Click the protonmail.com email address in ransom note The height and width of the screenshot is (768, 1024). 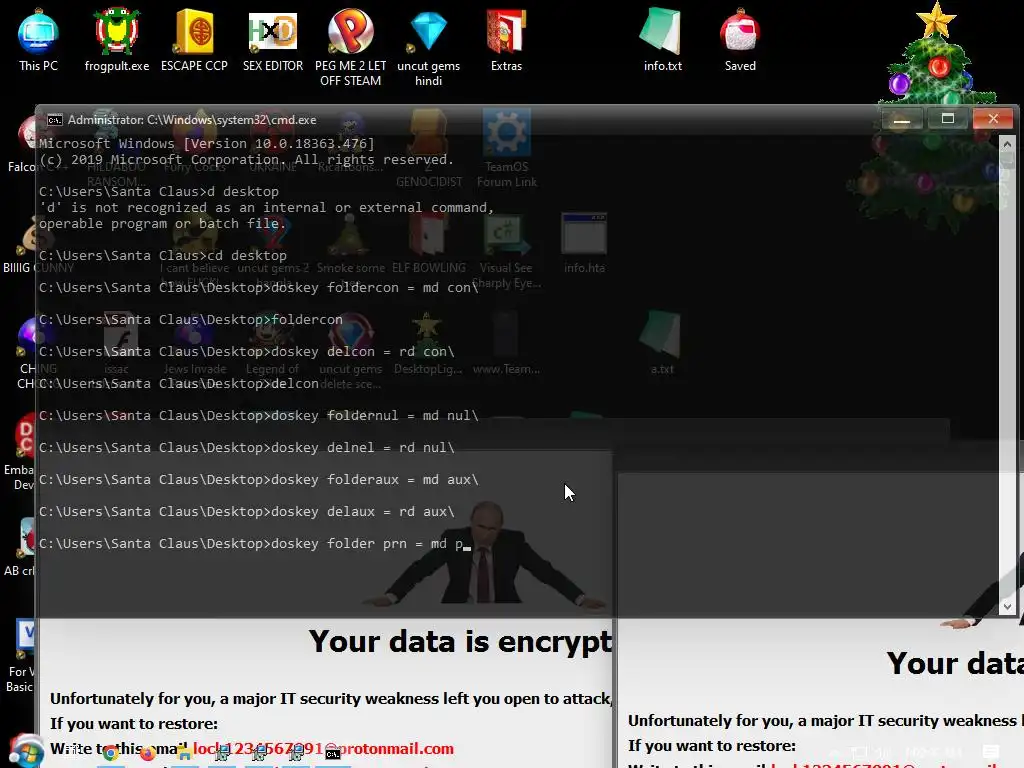coord(323,748)
